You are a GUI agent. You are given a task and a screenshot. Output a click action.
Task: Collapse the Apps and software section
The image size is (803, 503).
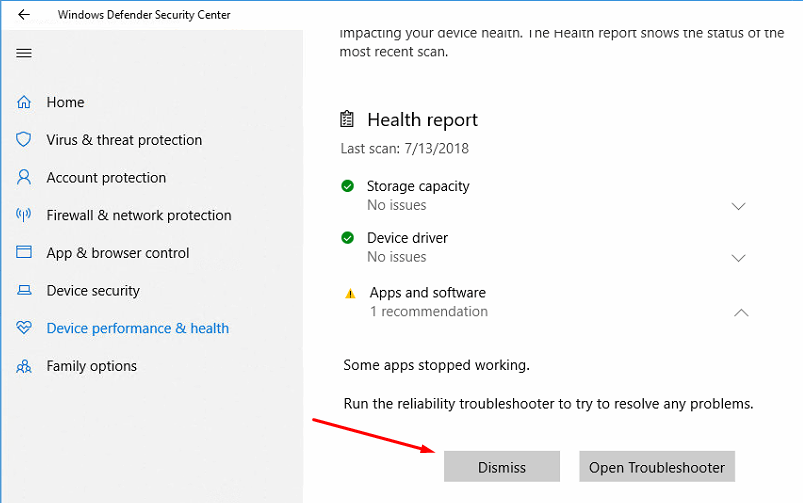coord(741,312)
